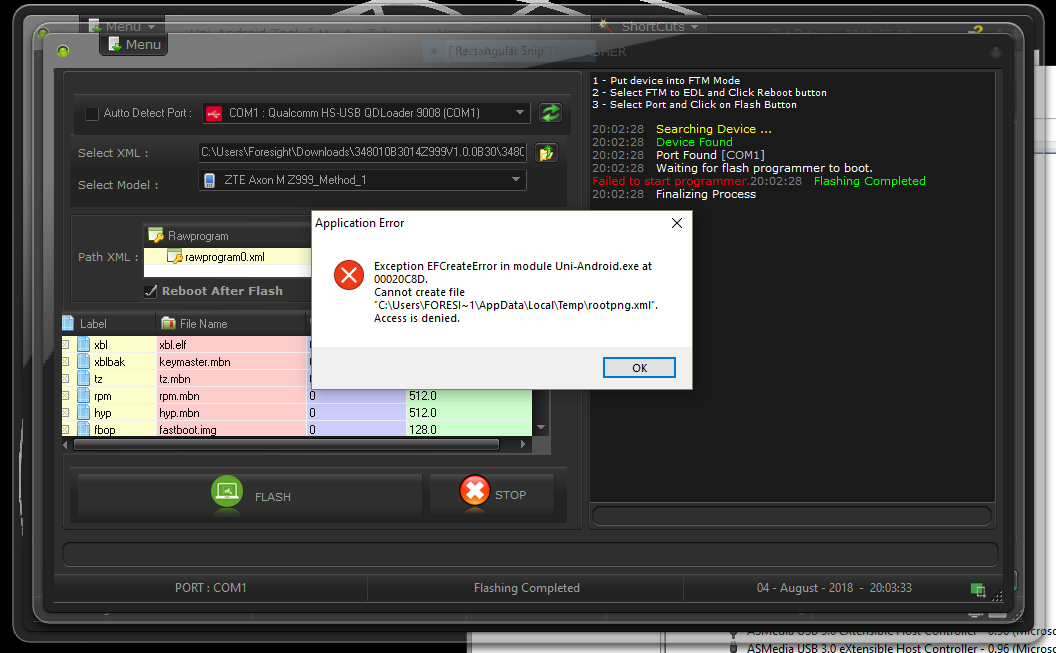The height and width of the screenshot is (653, 1056).
Task: Click the ShortCuts wand icon
Action: tap(606, 26)
